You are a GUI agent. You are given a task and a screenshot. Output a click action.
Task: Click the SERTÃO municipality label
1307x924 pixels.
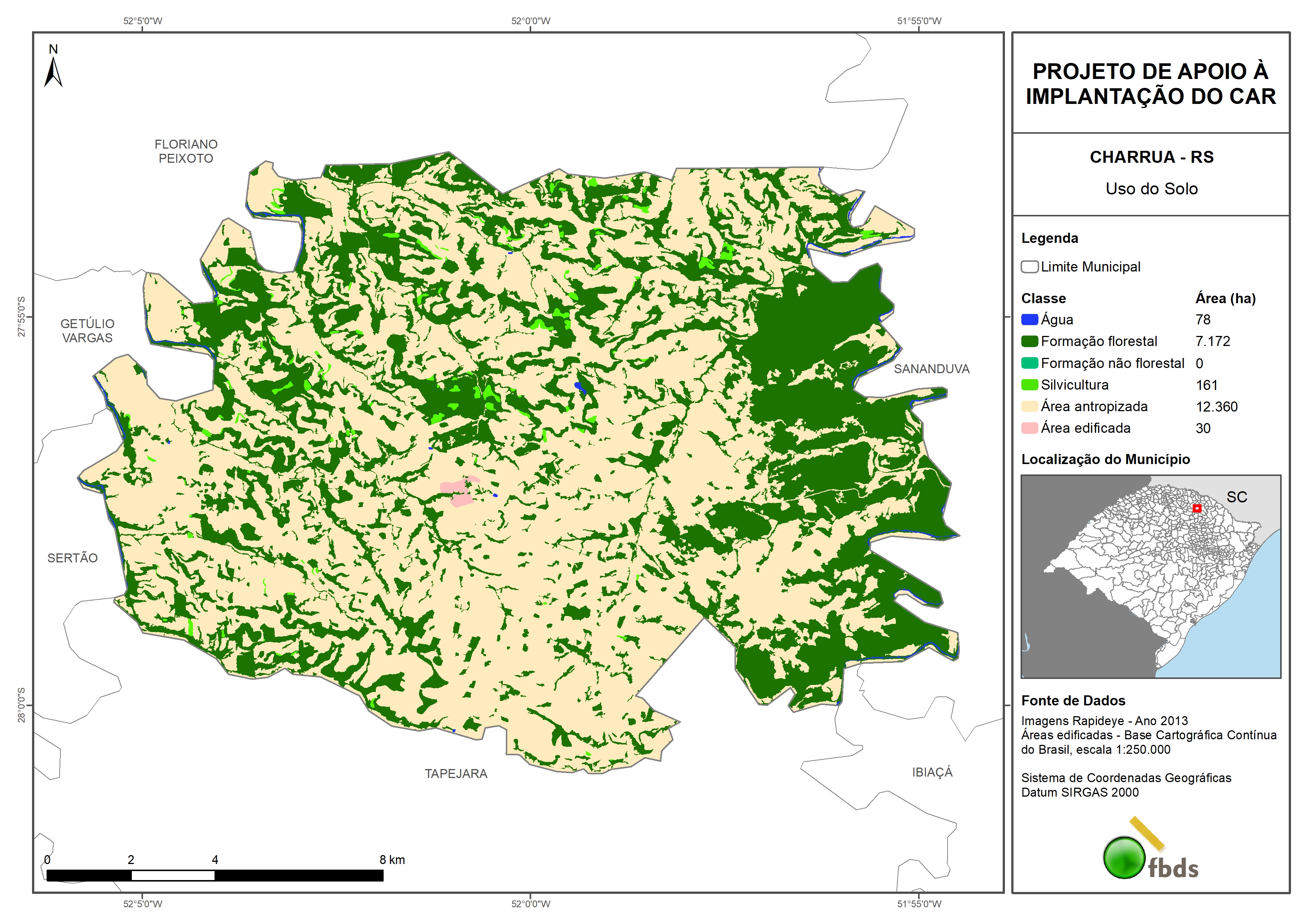tap(72, 558)
